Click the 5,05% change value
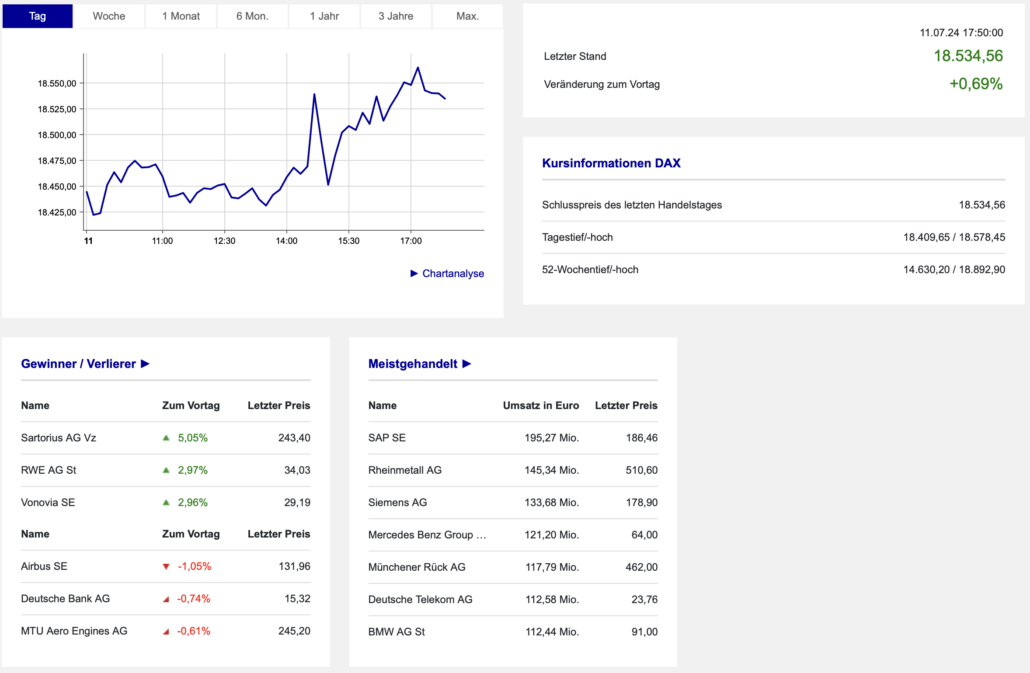This screenshot has width=1030, height=673. [192, 438]
